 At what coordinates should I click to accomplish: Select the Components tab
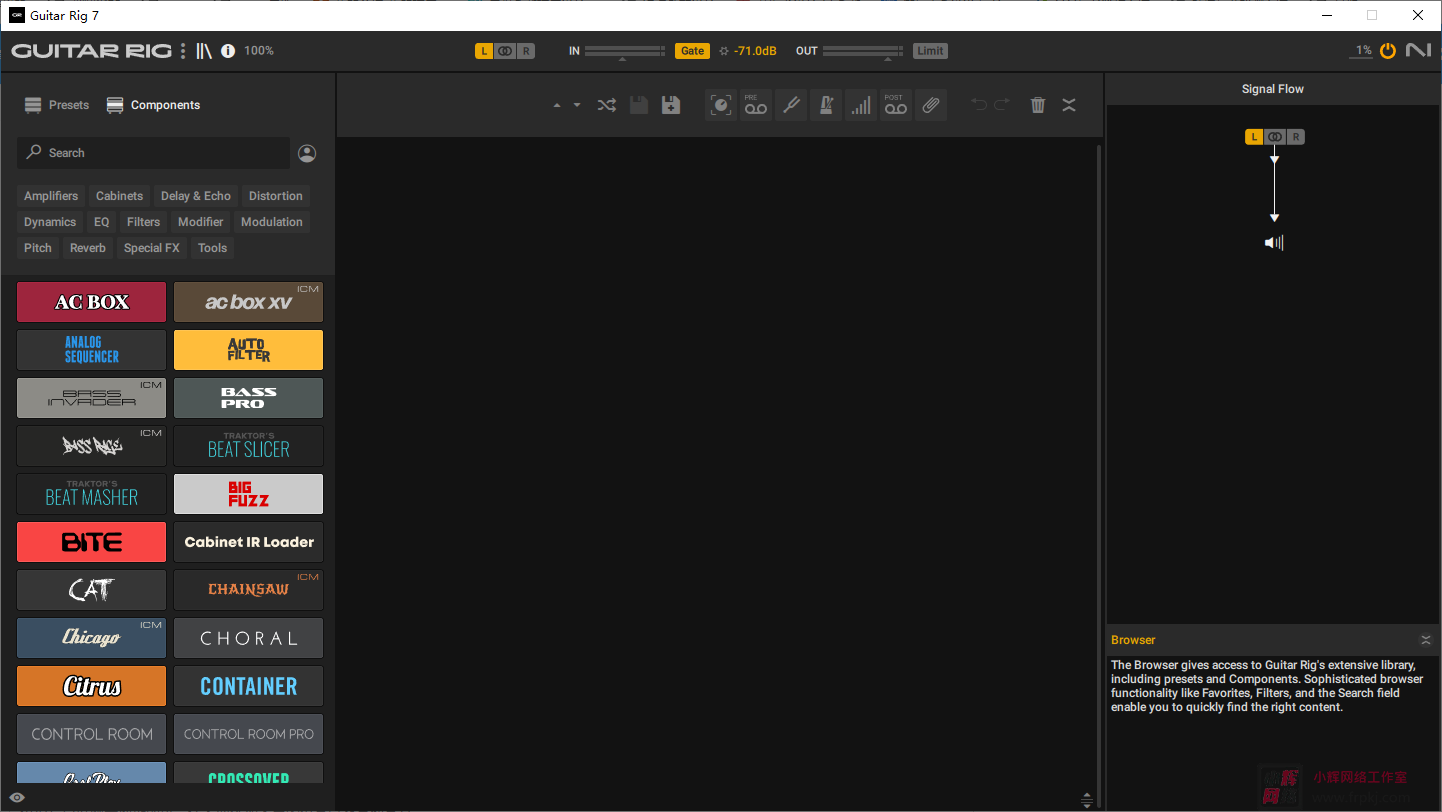[153, 105]
